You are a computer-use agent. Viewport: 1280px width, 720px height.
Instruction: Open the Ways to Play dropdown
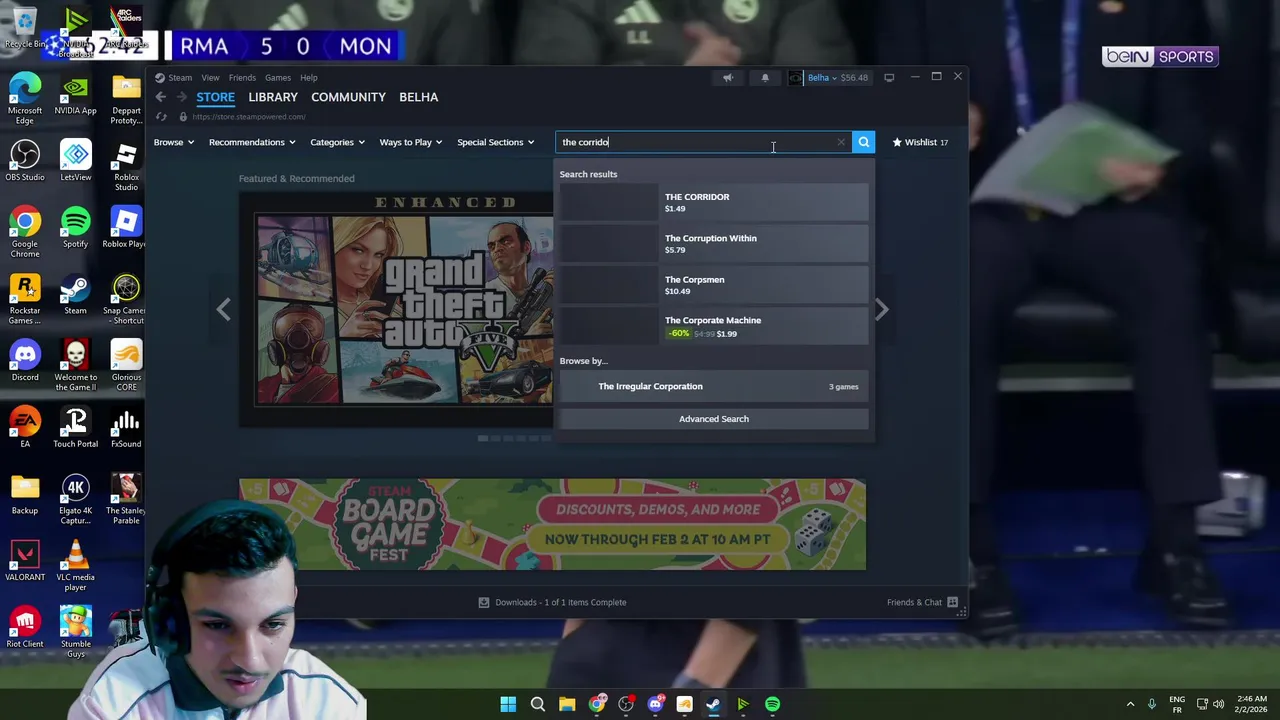411,142
